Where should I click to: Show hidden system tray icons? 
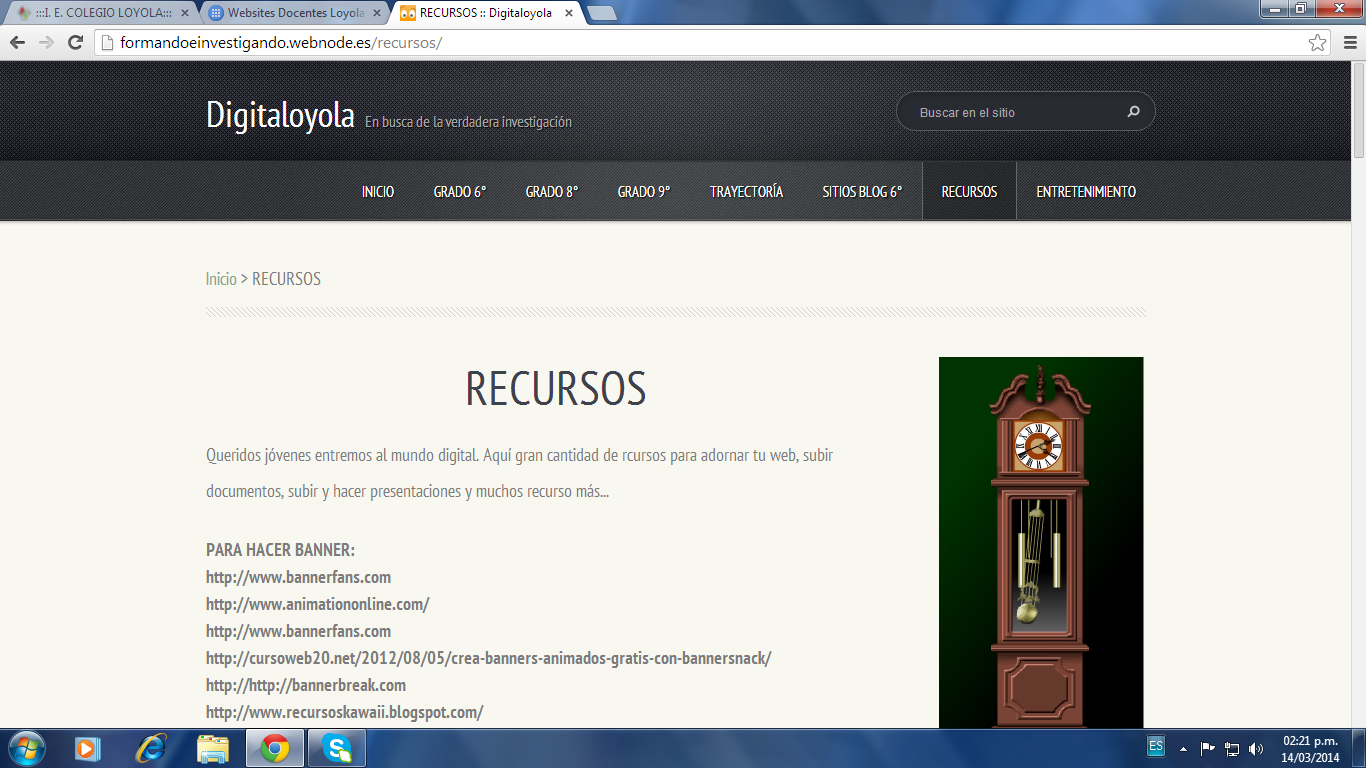click(x=1183, y=749)
